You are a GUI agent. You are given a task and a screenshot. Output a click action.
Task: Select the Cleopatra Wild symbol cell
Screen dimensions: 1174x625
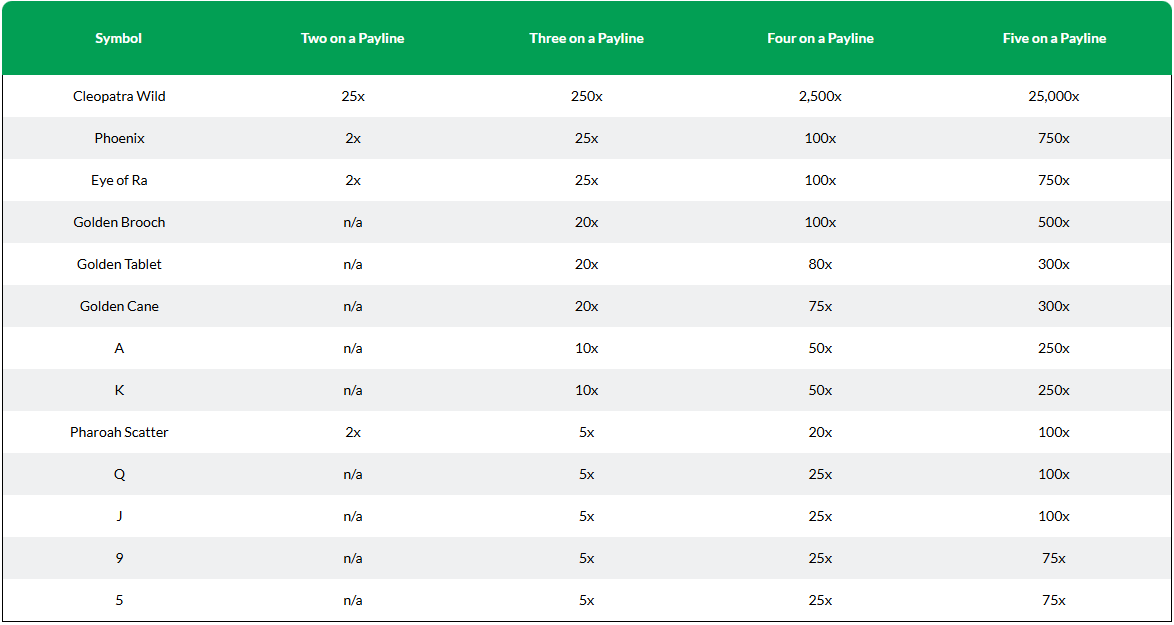(119, 97)
